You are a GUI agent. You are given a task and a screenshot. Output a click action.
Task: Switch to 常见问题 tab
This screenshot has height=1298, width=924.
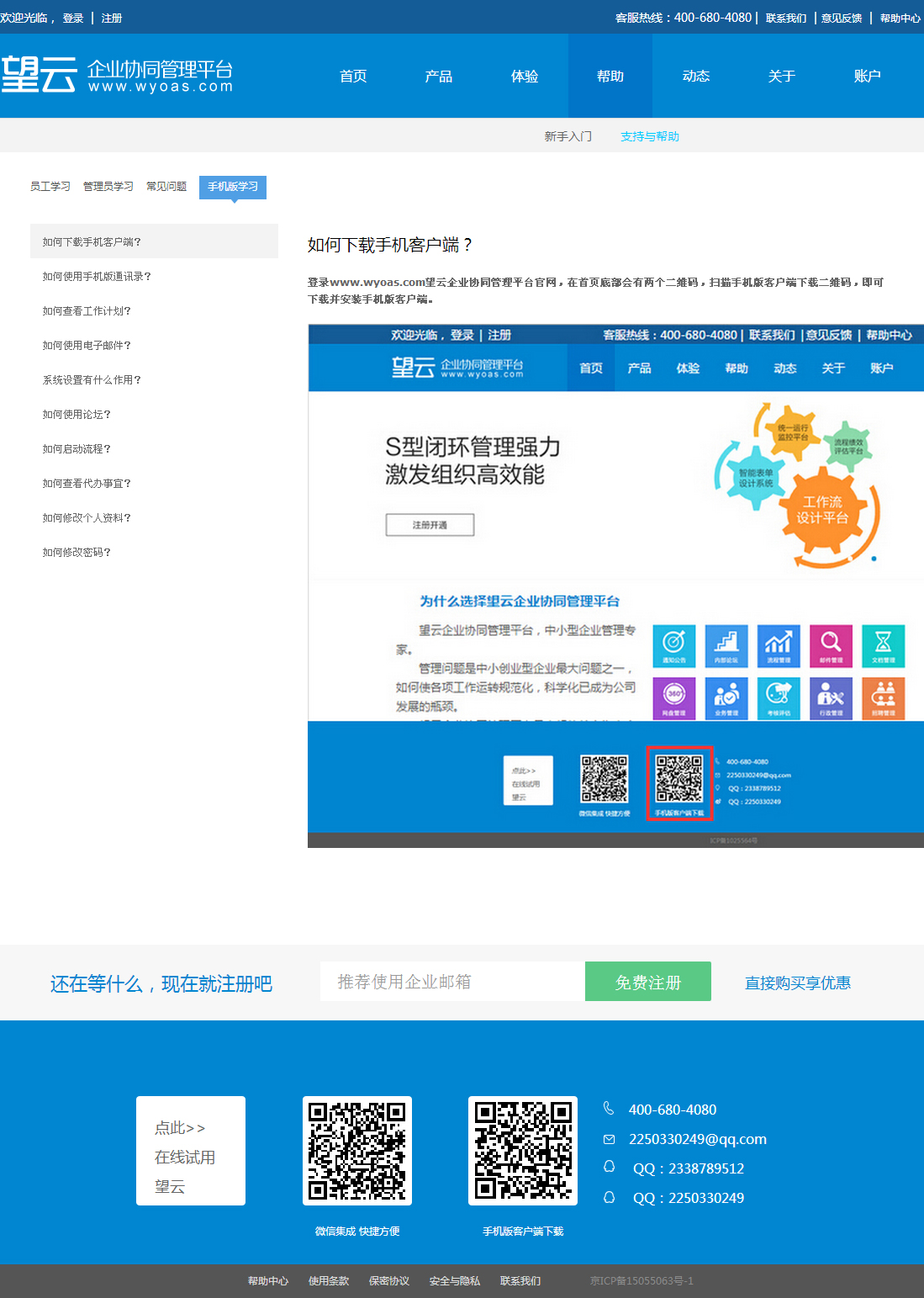(166, 187)
